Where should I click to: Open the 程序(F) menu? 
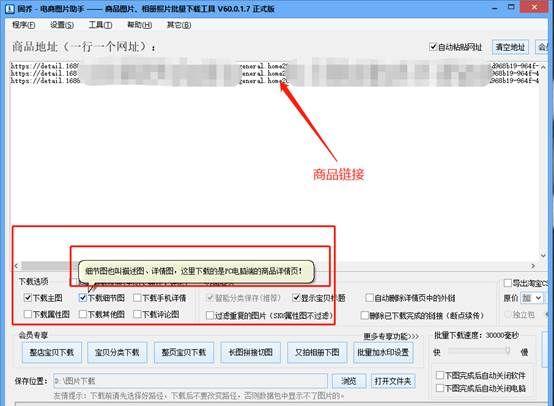(x=24, y=25)
